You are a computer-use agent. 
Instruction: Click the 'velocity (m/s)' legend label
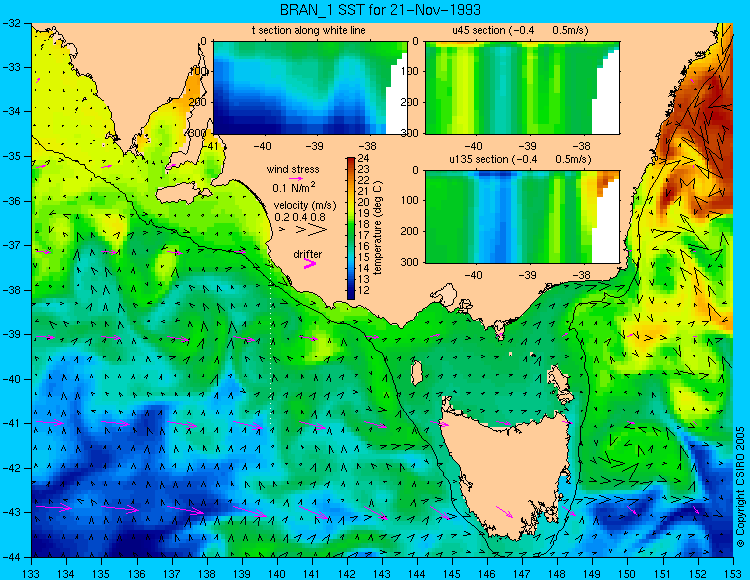coord(305,205)
